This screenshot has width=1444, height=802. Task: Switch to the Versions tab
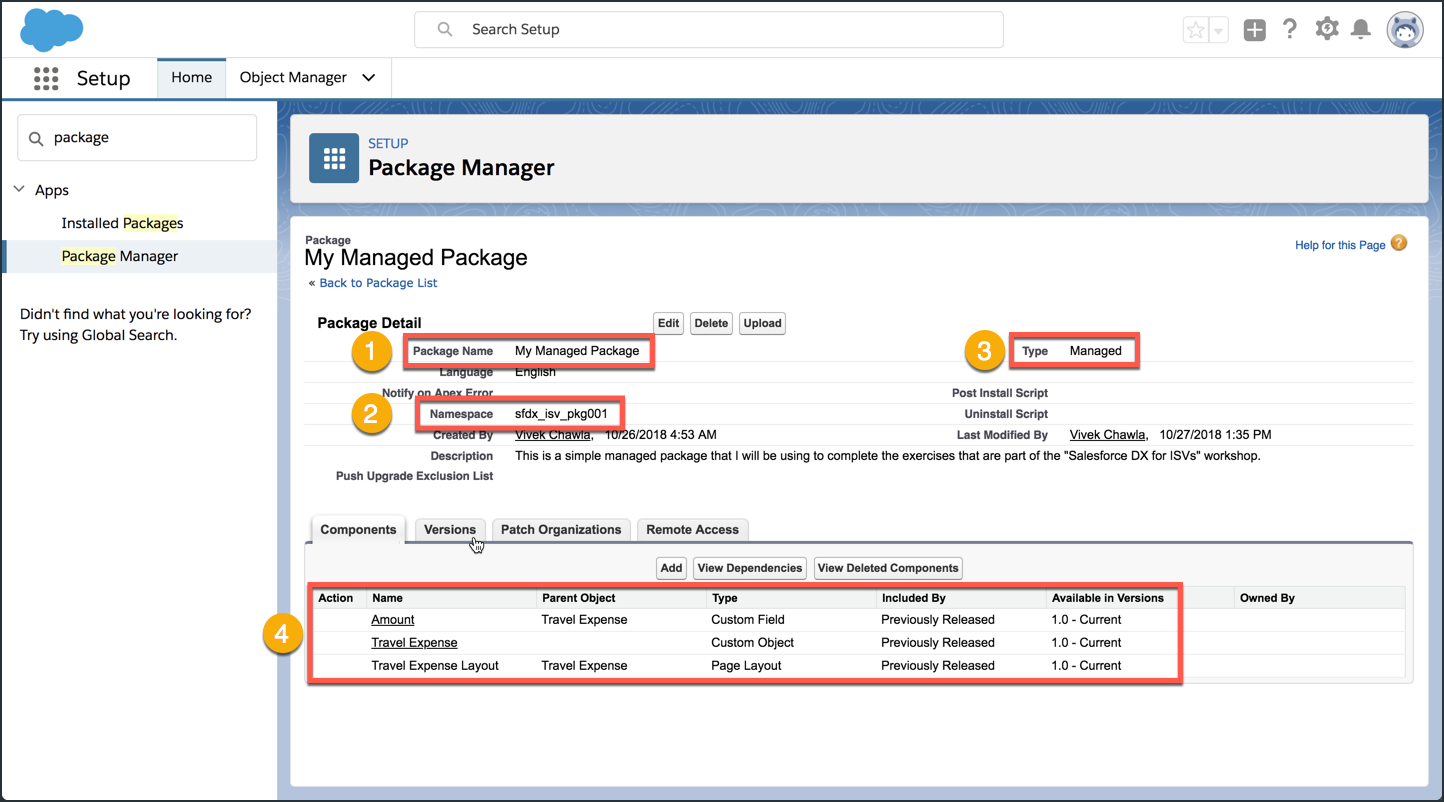pos(450,530)
